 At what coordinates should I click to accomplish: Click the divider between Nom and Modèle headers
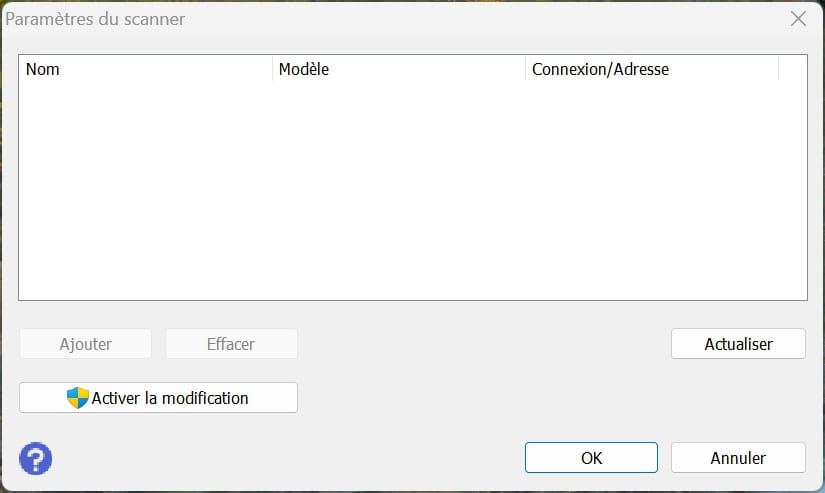(273, 69)
